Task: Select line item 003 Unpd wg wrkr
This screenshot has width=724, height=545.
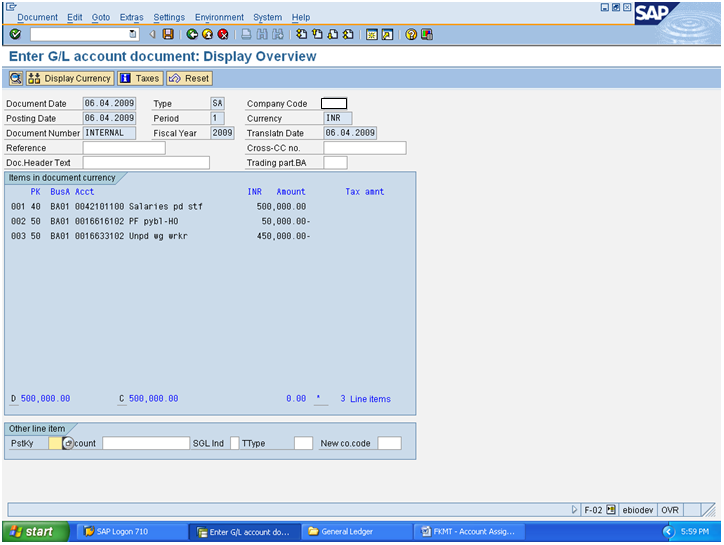Action: point(160,236)
